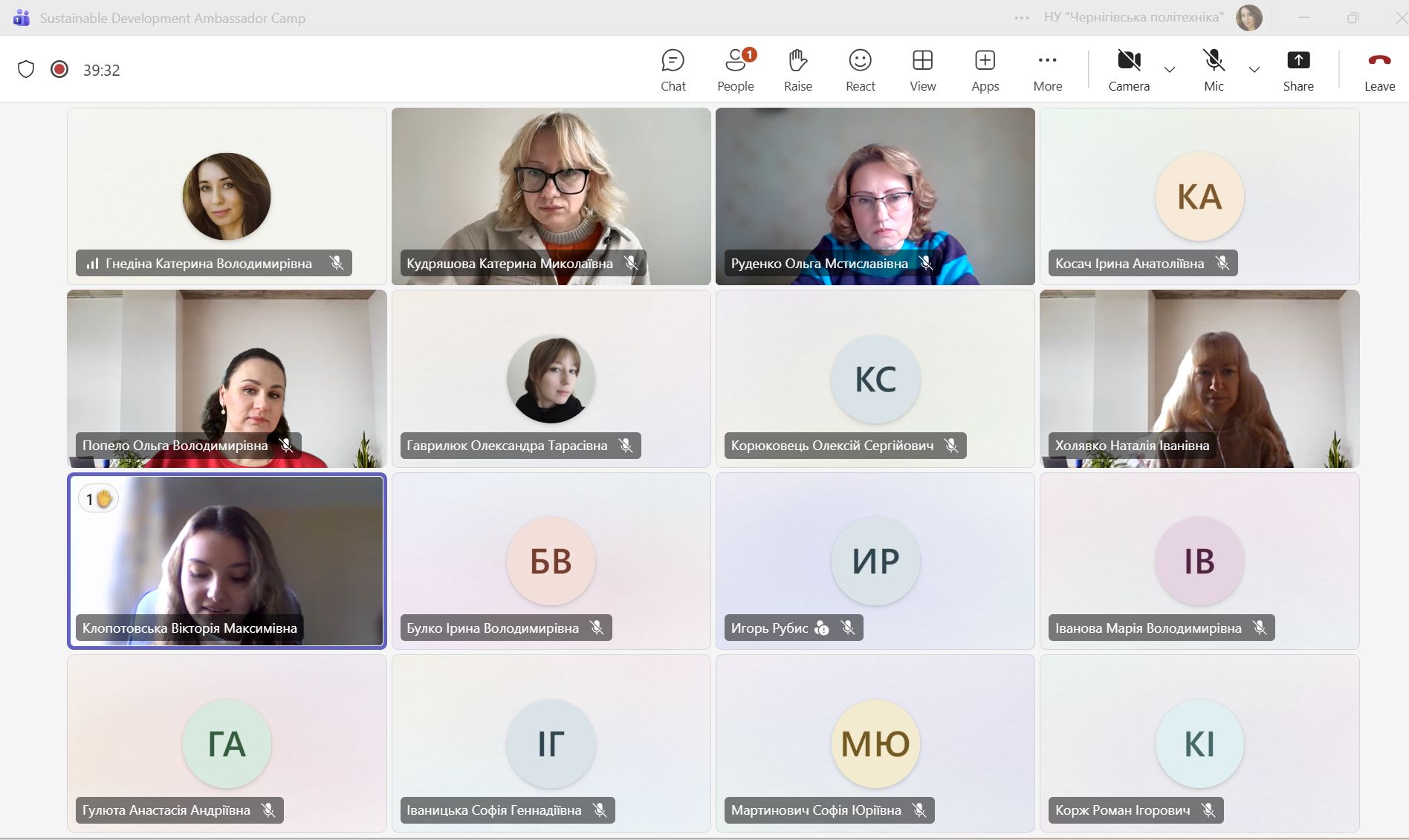The height and width of the screenshot is (840, 1409).
Task: Open the People participants list
Action: tap(735, 70)
